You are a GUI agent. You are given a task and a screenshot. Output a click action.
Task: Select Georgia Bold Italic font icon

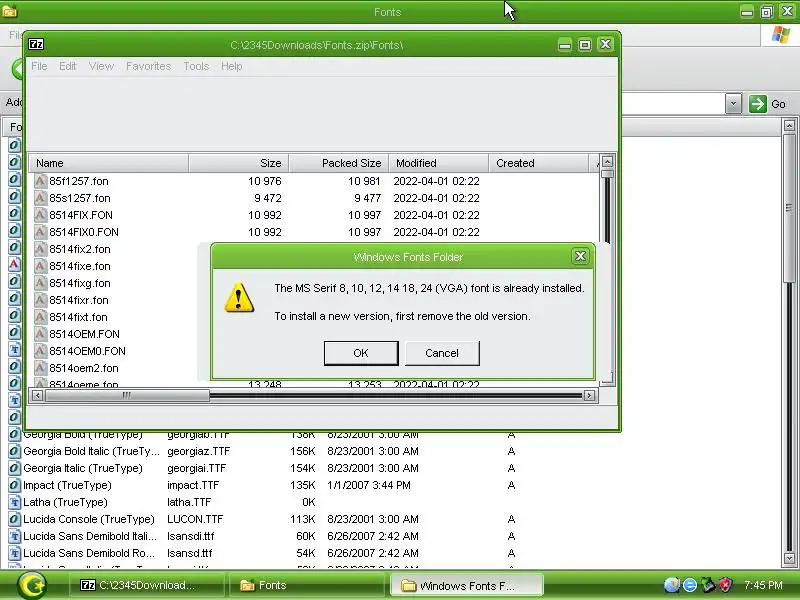[x=15, y=452]
